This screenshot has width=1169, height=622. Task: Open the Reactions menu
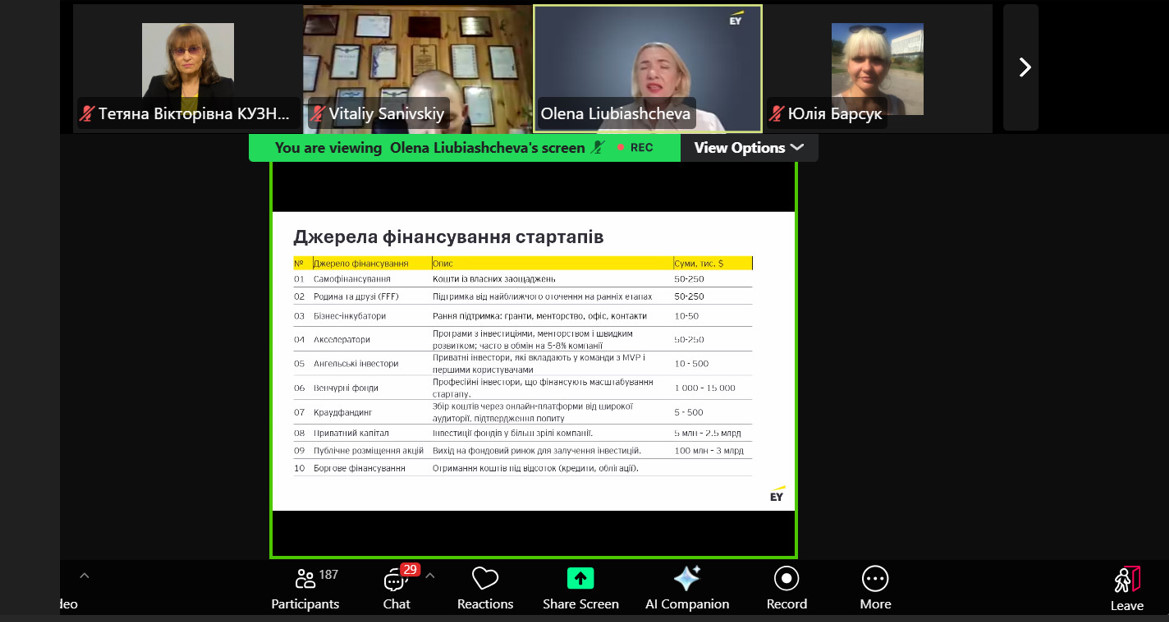click(485, 588)
